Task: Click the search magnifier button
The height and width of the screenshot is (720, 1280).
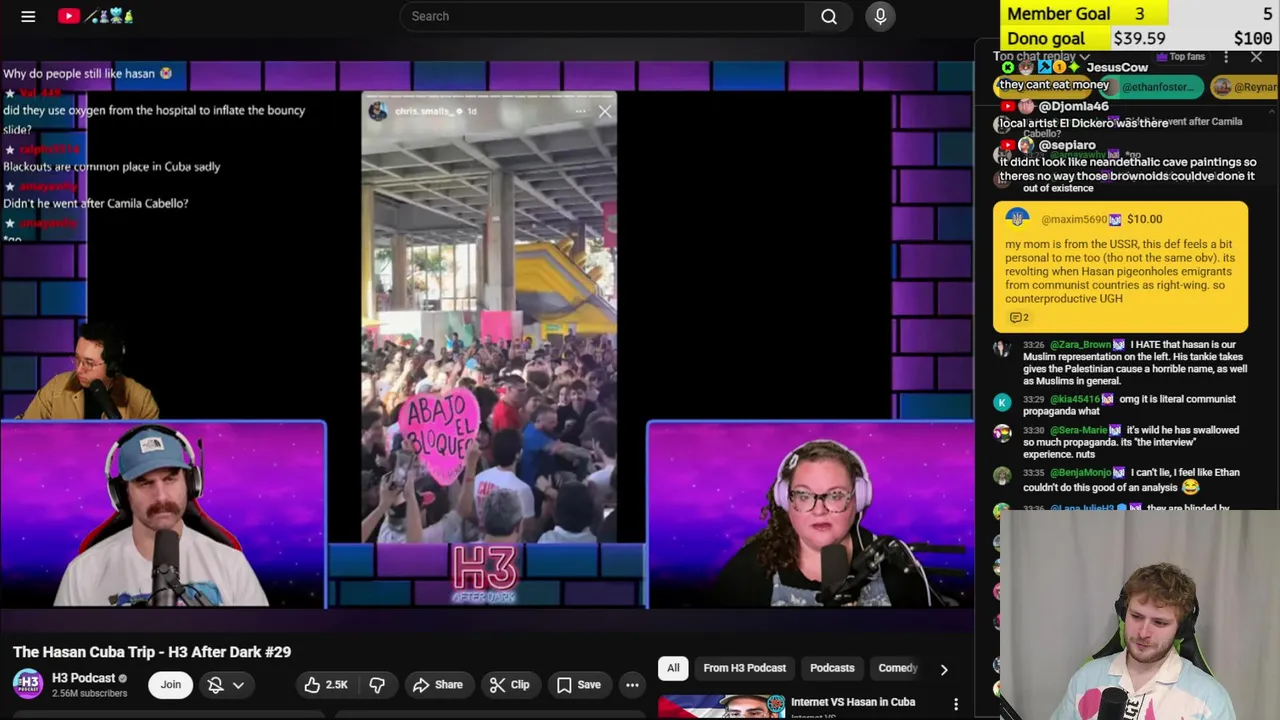Action: coord(829,16)
